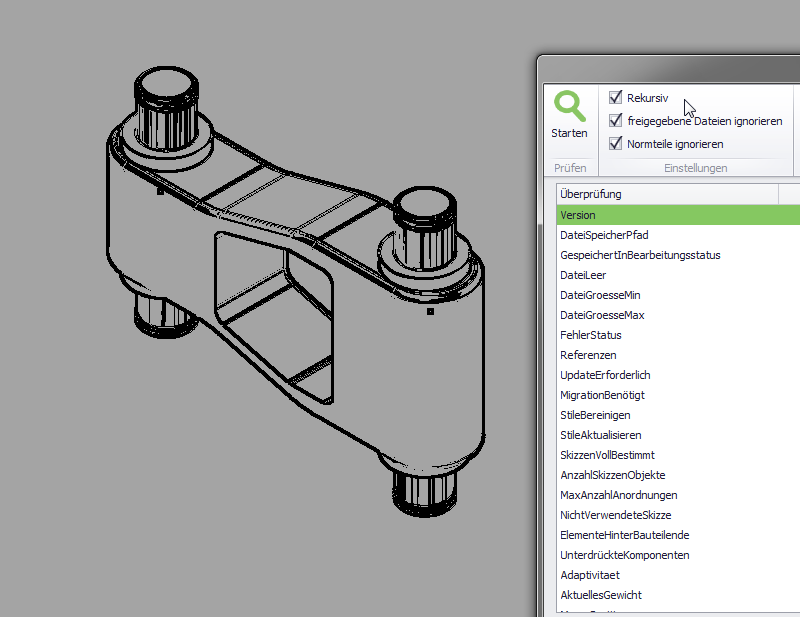Select the ElementeHinterBauteilende row

[x=678, y=535]
